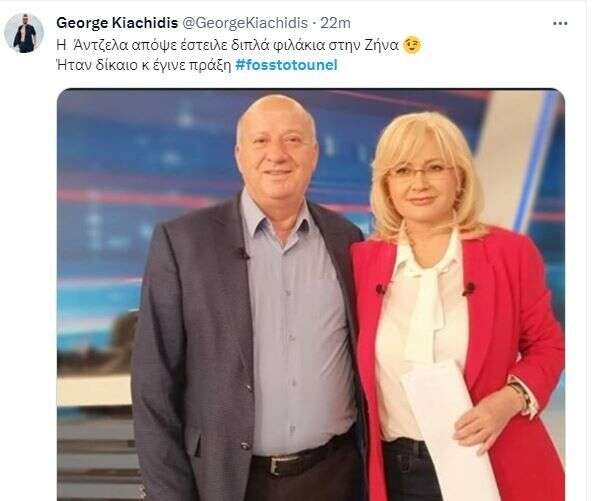The image size is (598, 501).
Task: Click the winking face emoji
Action: [412, 45]
